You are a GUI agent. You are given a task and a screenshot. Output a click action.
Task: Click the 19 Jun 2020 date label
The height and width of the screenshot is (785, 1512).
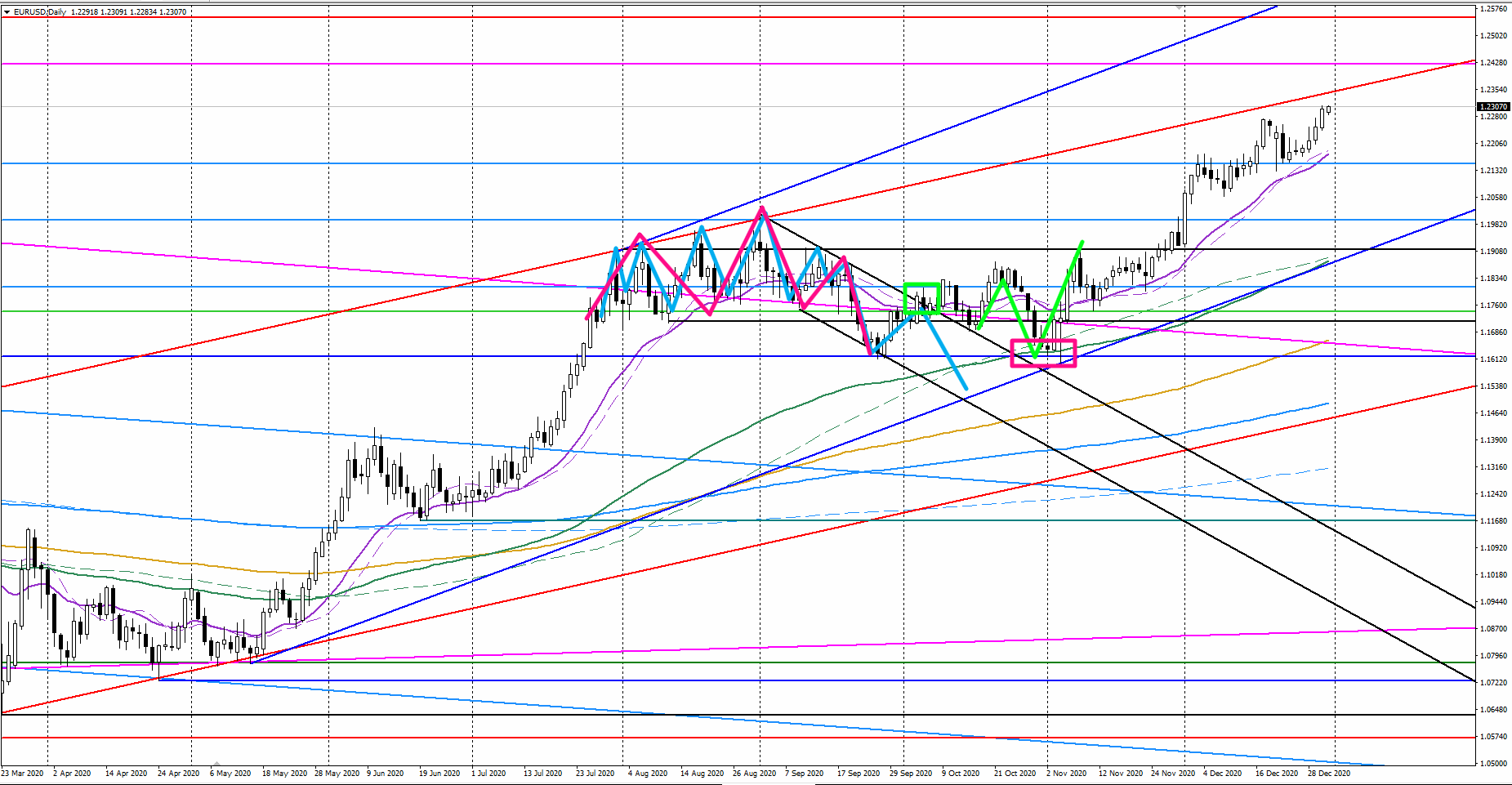tap(439, 774)
